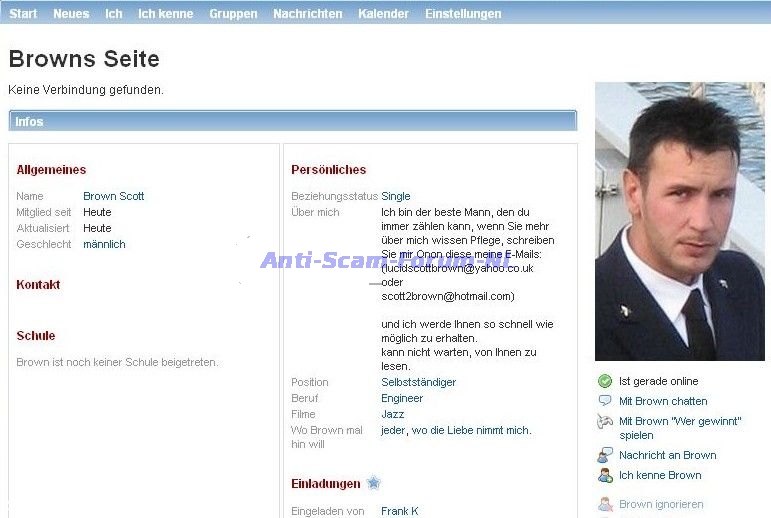771x518 pixels.
Task: Click the Brown Scott name link
Action: [113, 196]
